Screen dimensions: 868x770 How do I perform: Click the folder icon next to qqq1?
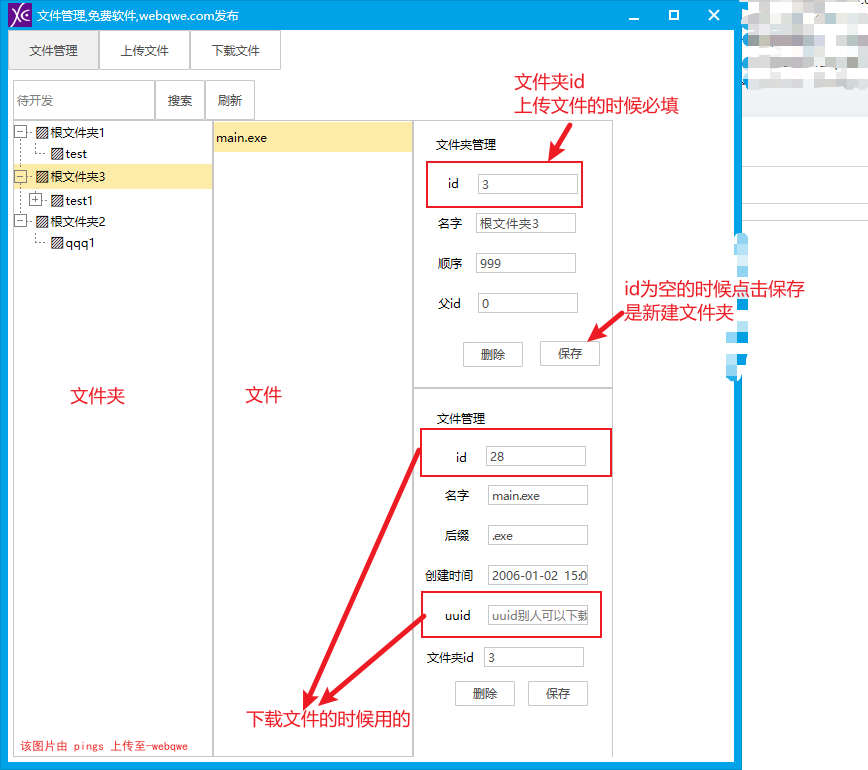click(57, 243)
